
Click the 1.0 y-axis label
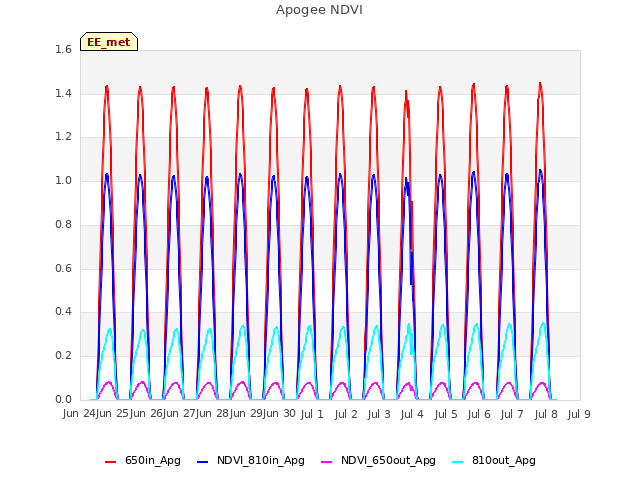click(63, 180)
